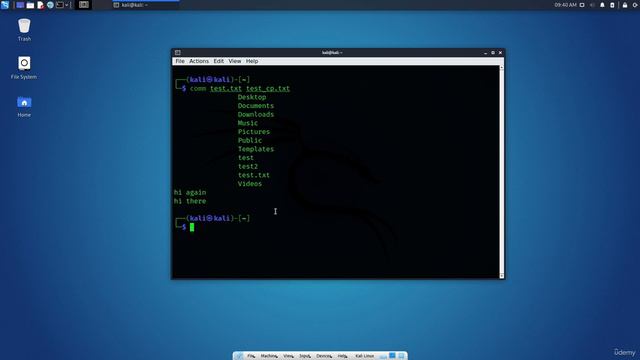Open the terminal Help menu

coord(252,61)
